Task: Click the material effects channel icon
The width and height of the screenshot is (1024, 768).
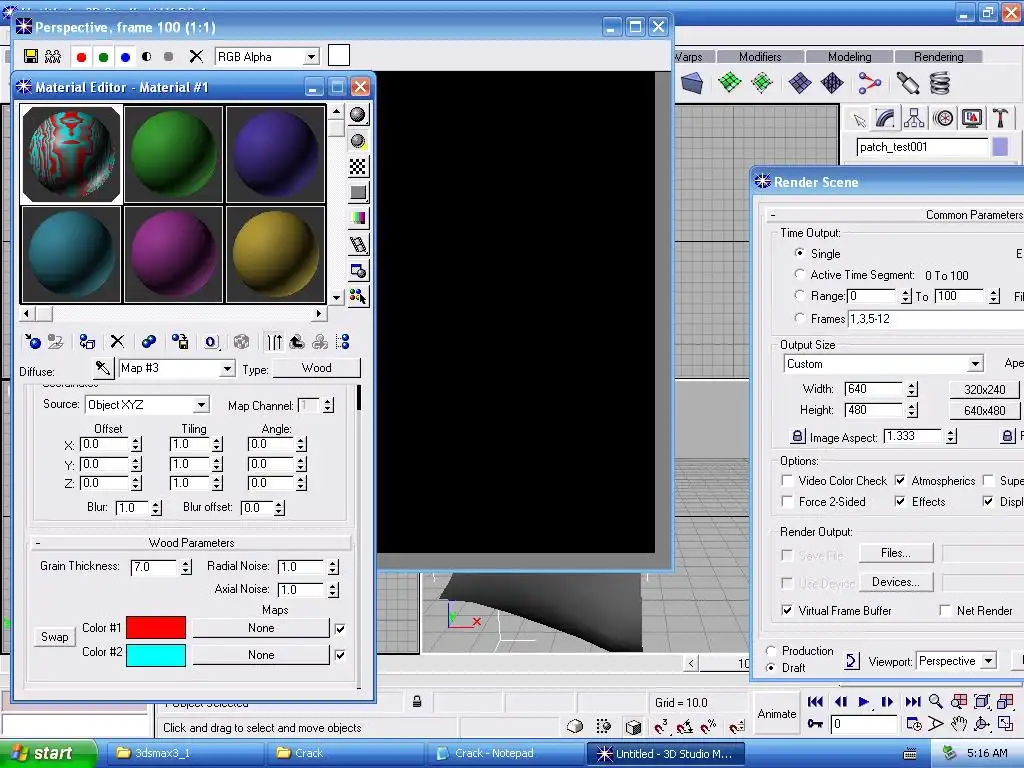Action: (x=210, y=342)
